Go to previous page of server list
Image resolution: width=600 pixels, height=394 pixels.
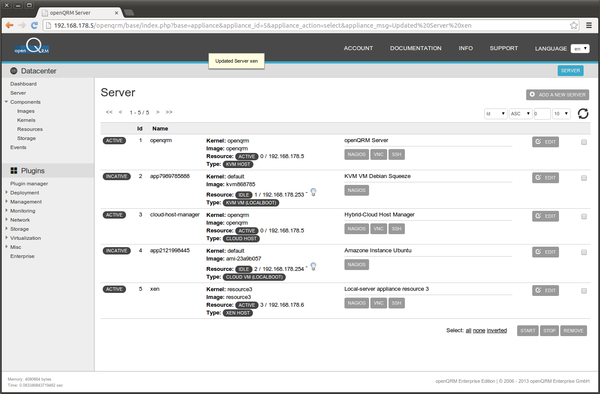pyautogui.click(x=121, y=112)
